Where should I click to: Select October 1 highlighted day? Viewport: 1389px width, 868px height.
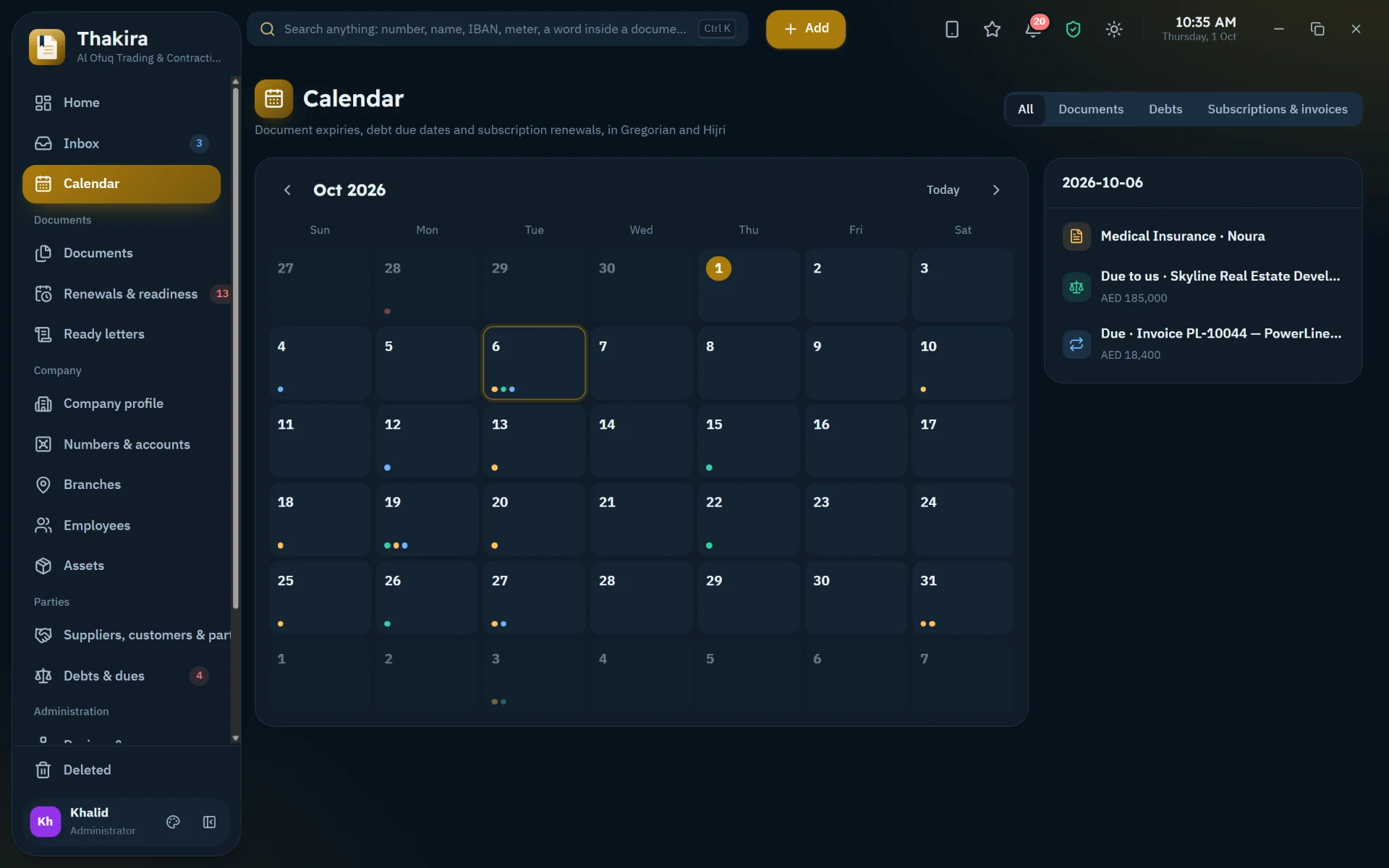[x=749, y=285]
